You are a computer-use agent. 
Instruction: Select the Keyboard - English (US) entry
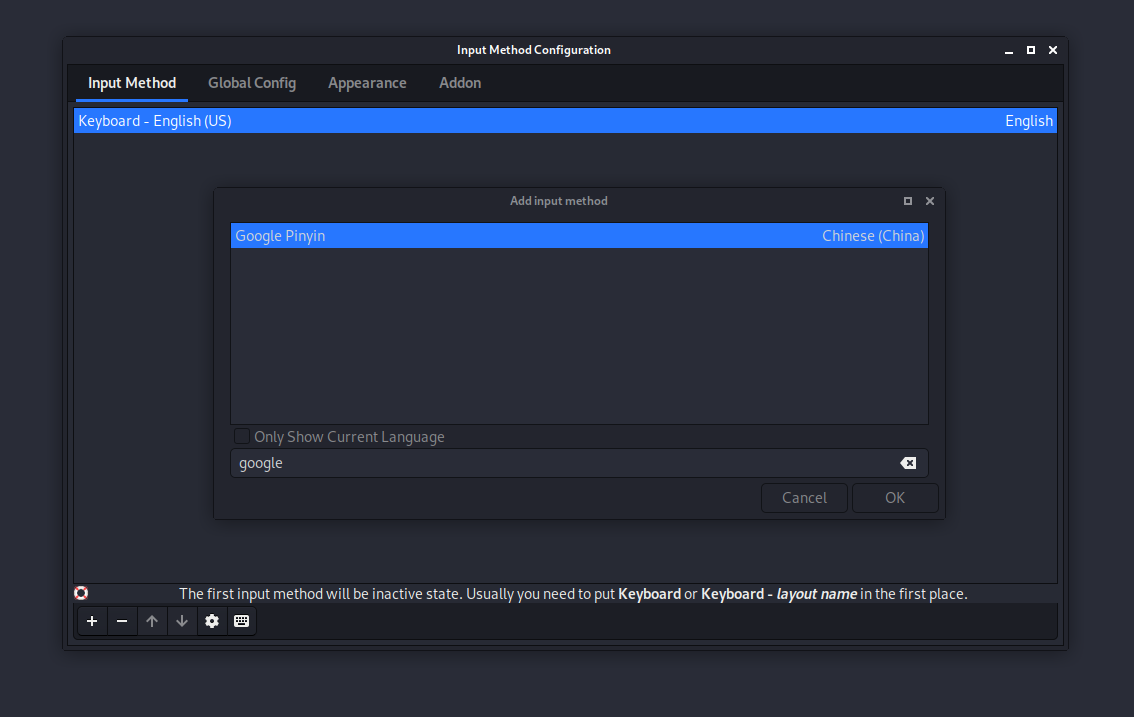(565, 121)
